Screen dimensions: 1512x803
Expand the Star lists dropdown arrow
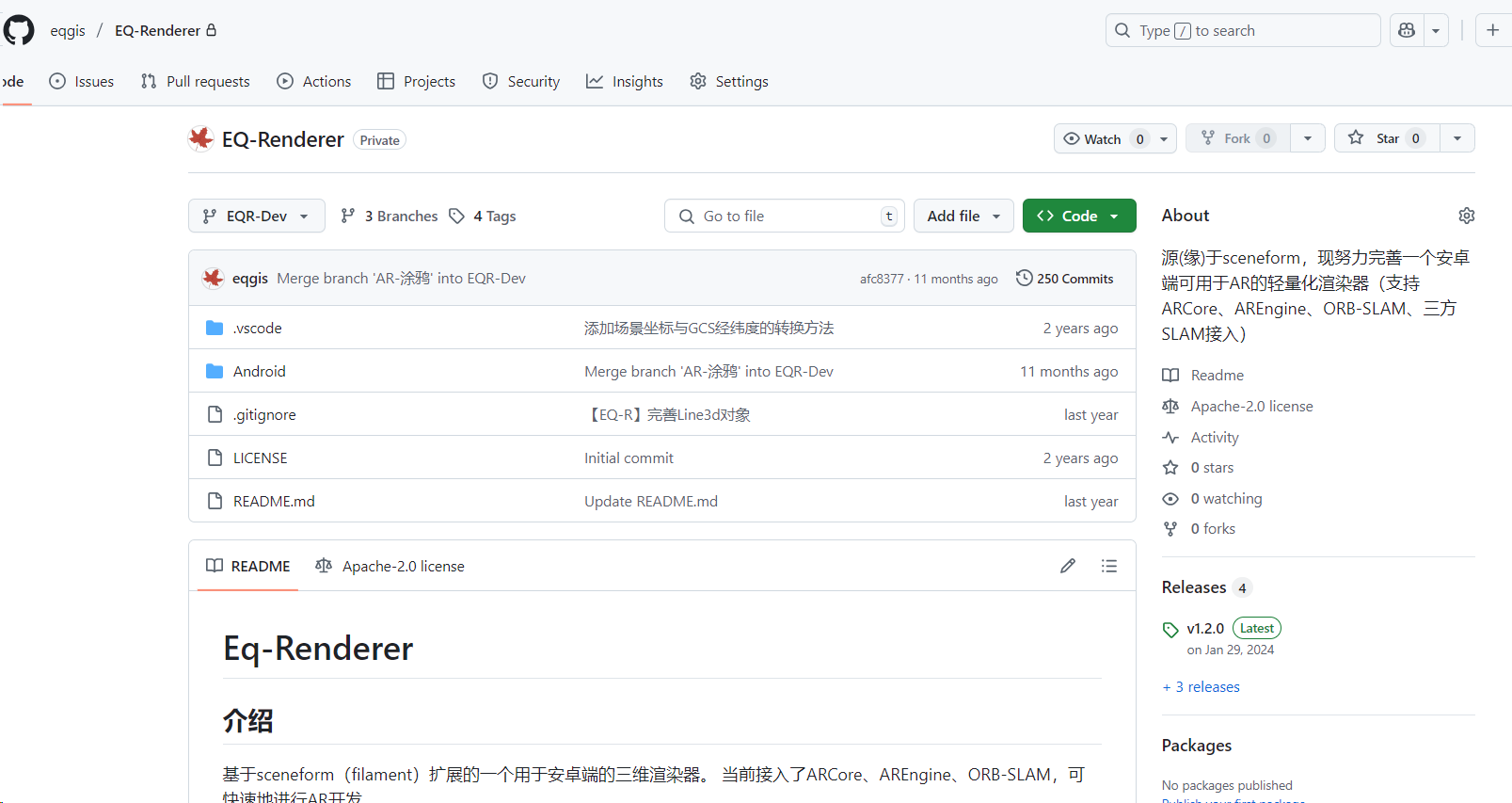coord(1457,138)
